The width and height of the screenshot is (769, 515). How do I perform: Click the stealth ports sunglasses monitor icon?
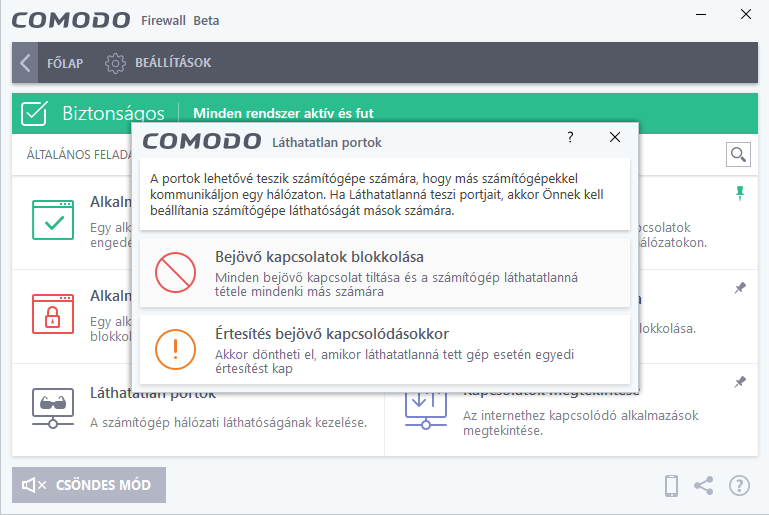point(53,408)
